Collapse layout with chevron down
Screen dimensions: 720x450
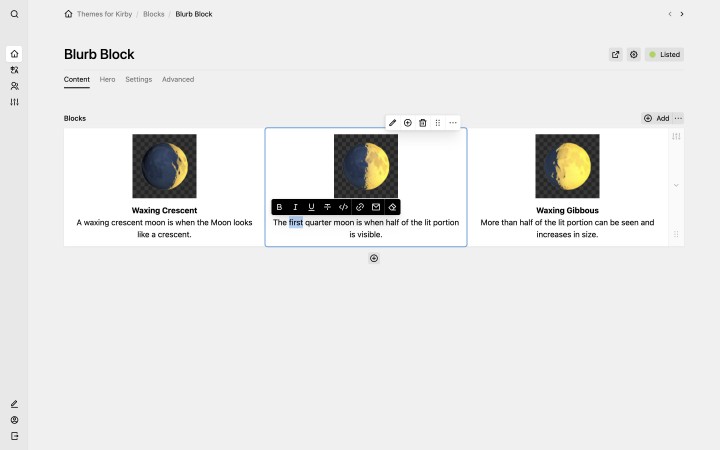click(676, 185)
